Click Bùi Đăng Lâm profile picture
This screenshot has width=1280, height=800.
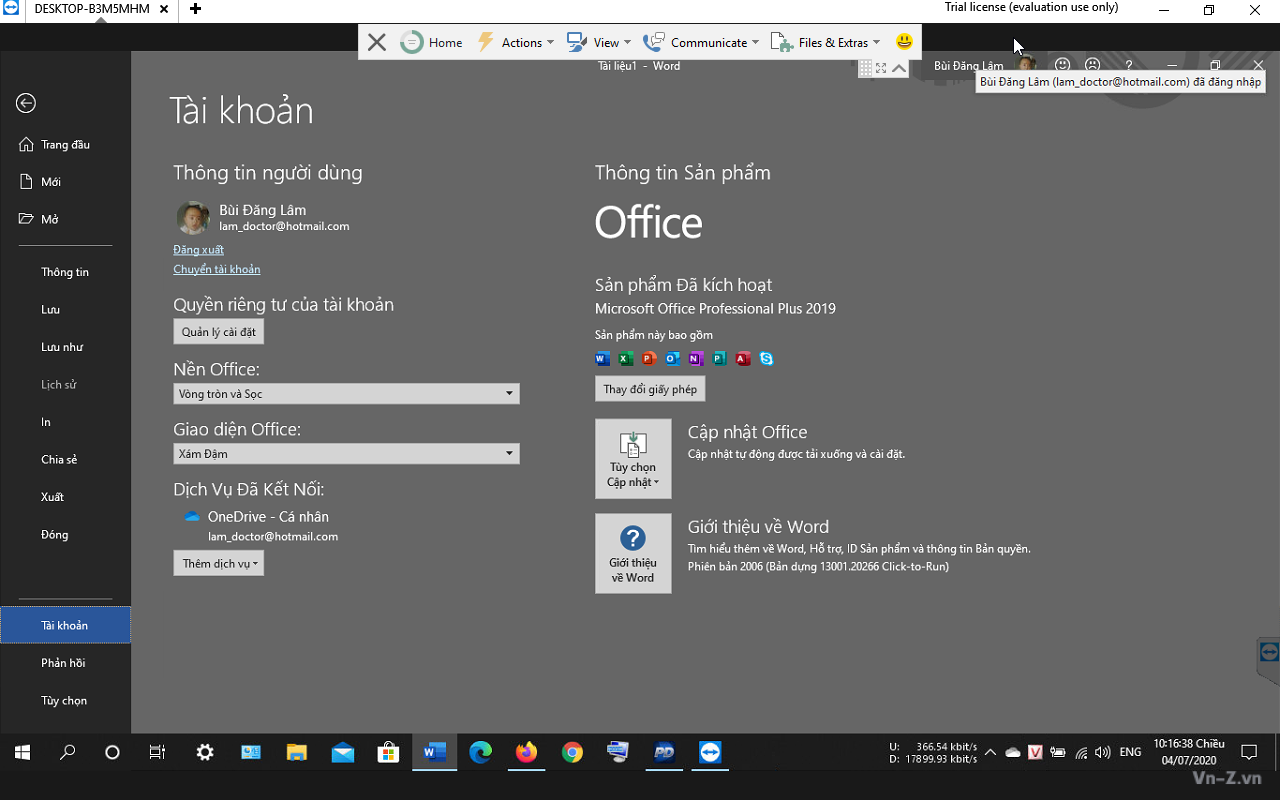coord(193,218)
